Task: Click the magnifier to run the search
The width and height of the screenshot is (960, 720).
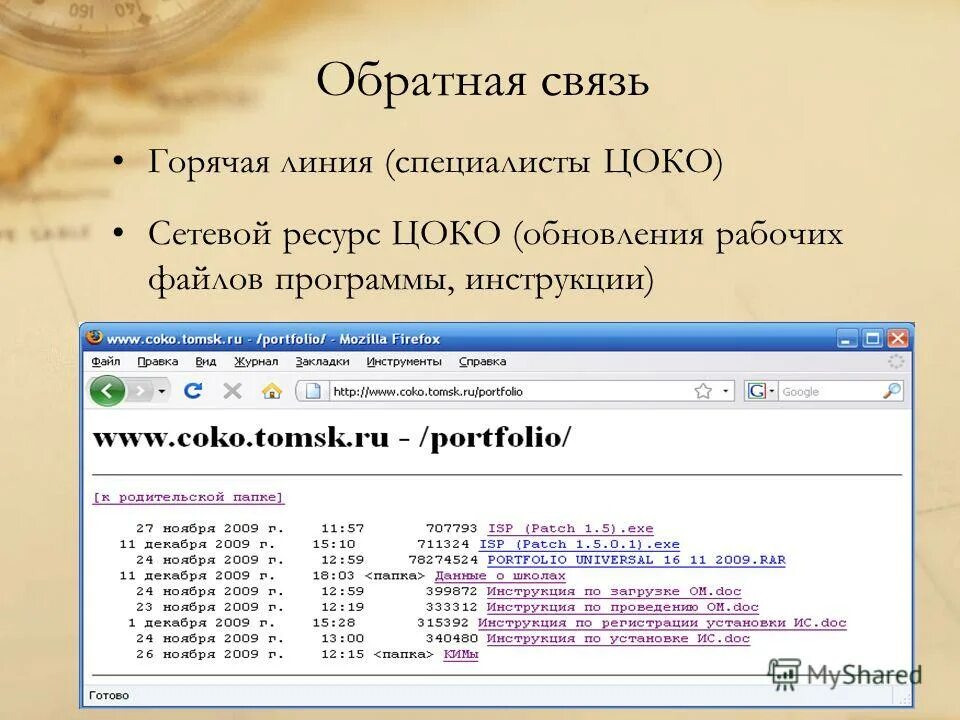Action: click(x=895, y=390)
